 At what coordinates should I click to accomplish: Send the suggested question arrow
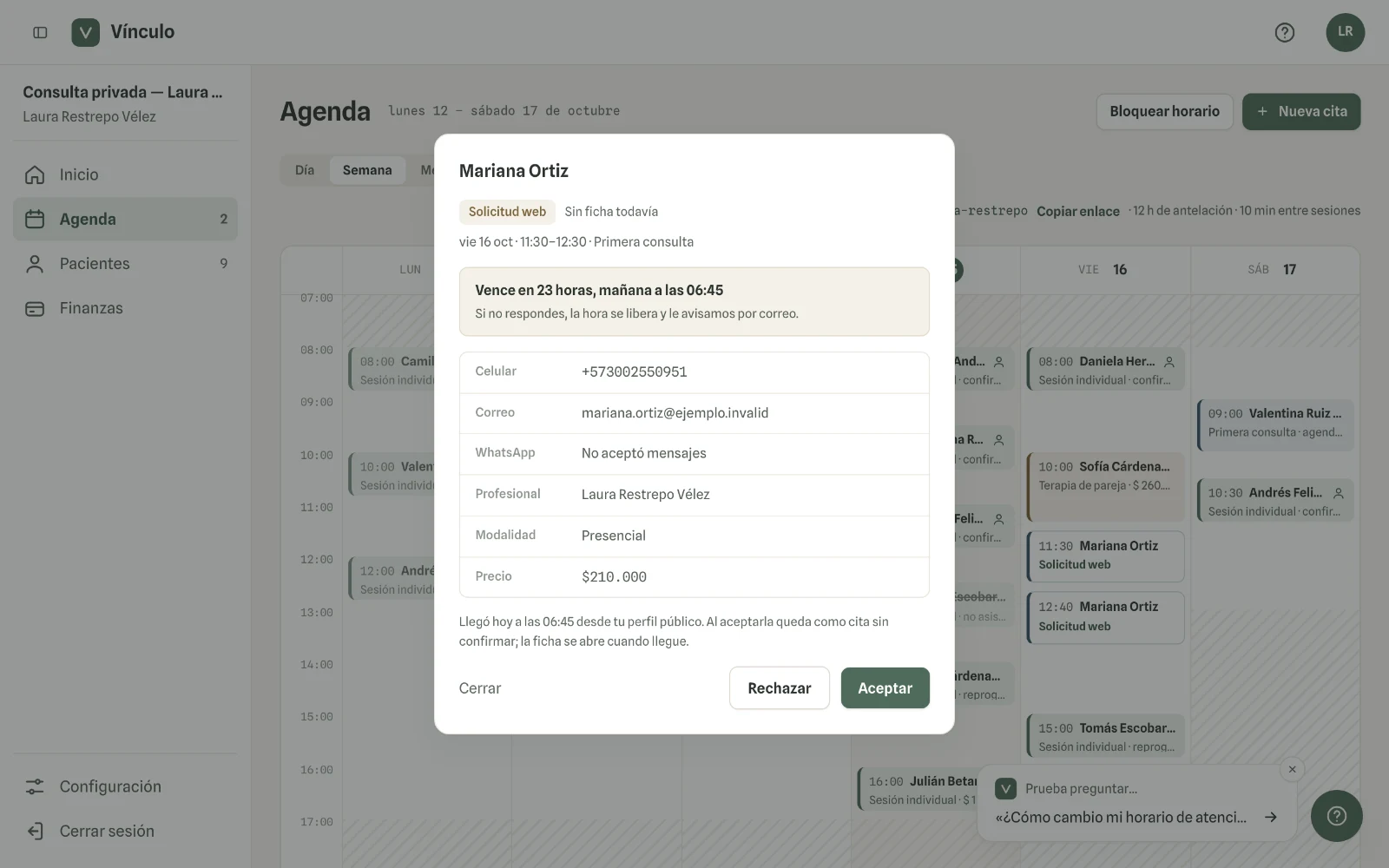click(x=1270, y=817)
